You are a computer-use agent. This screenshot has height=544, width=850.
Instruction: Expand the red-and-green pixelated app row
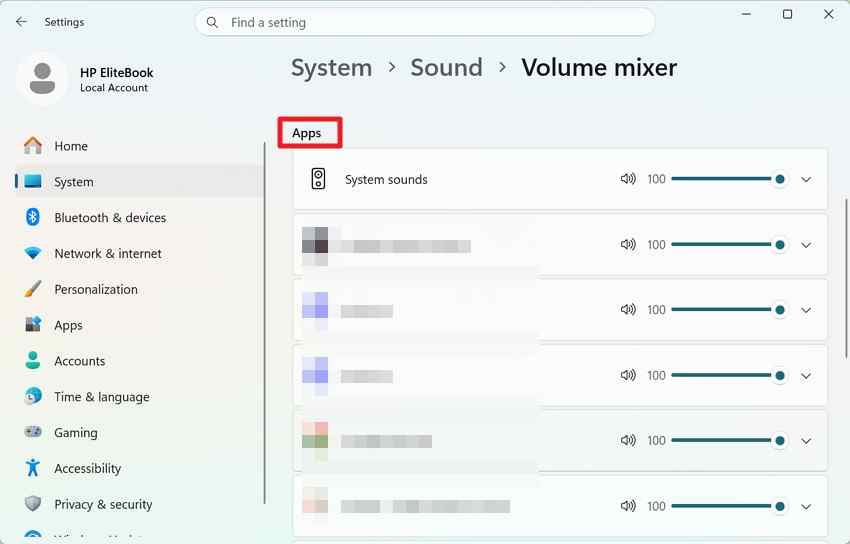806,441
